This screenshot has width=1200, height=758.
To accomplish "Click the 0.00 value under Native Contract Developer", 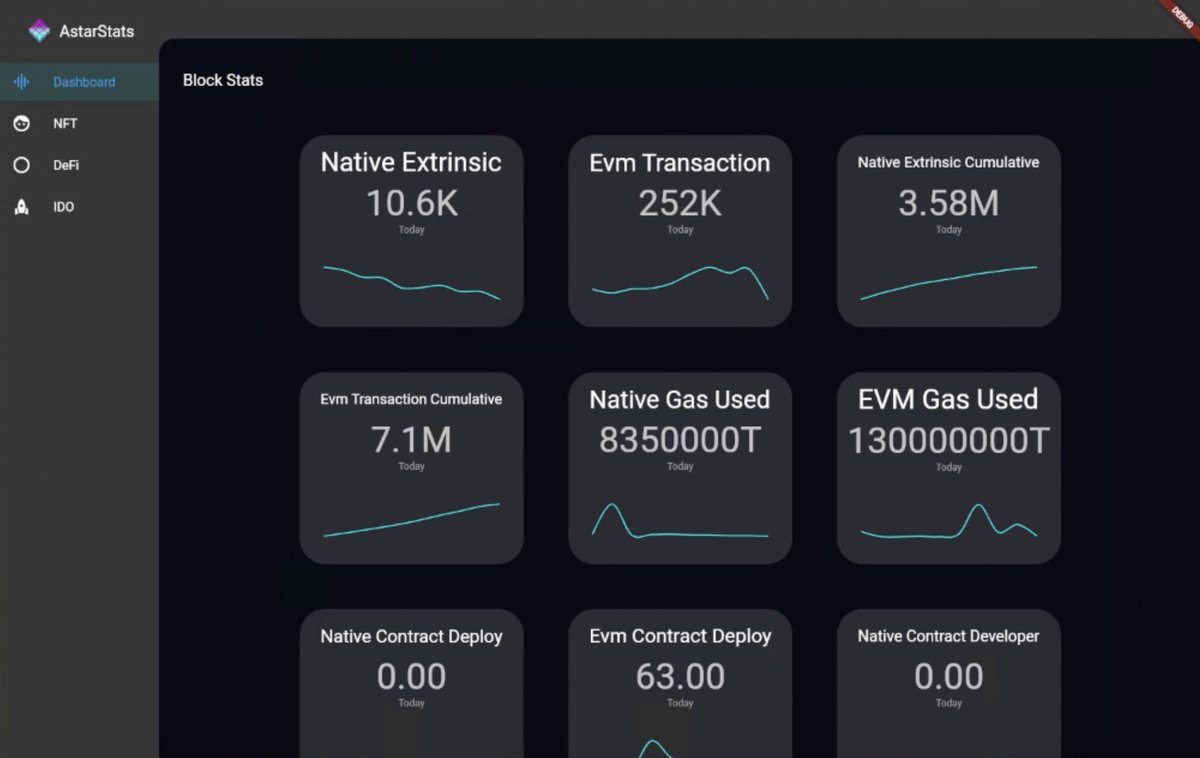I will click(948, 677).
